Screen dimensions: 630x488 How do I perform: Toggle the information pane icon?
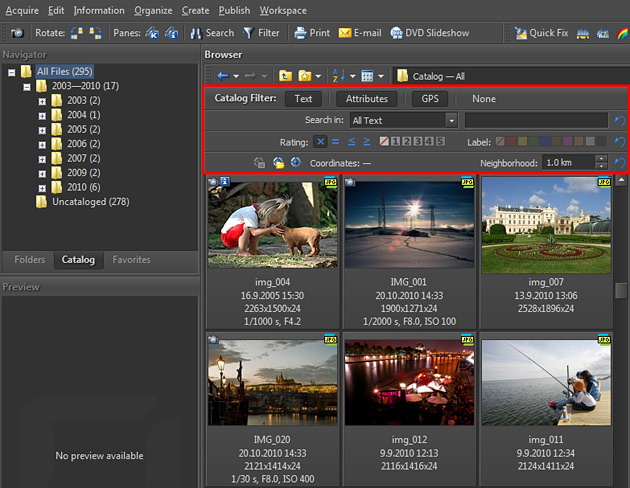(172, 33)
